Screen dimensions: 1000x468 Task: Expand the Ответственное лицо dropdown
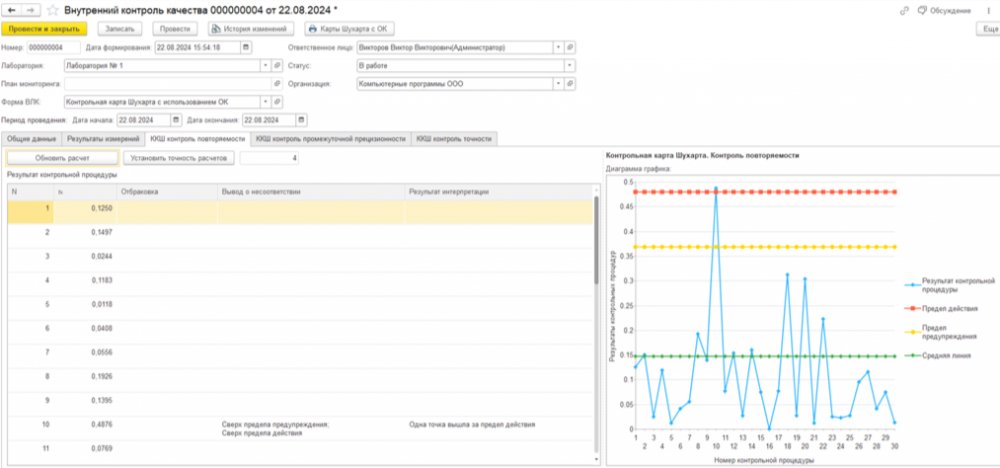(x=559, y=47)
